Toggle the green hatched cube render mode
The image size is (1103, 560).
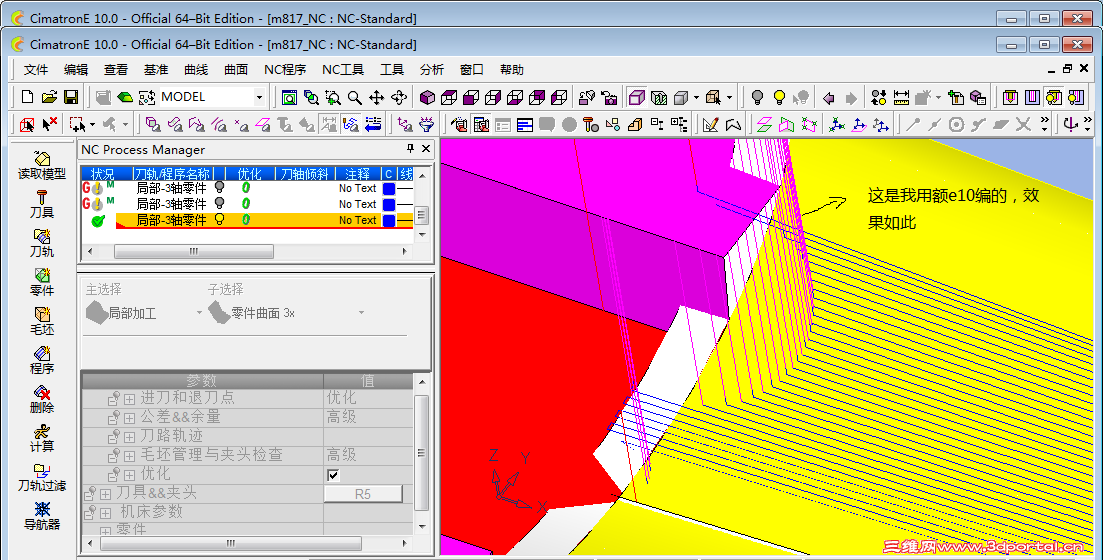click(x=659, y=97)
